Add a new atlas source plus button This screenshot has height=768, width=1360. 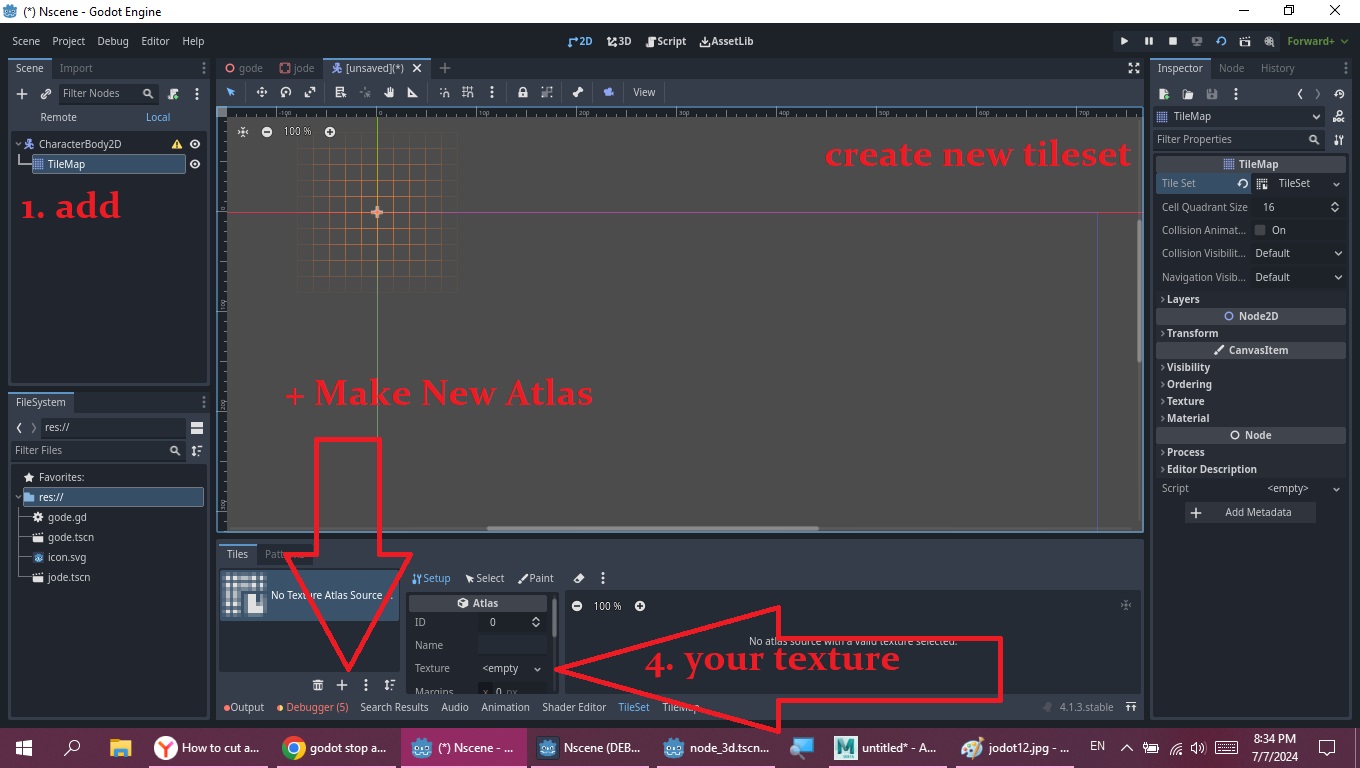[x=342, y=685]
